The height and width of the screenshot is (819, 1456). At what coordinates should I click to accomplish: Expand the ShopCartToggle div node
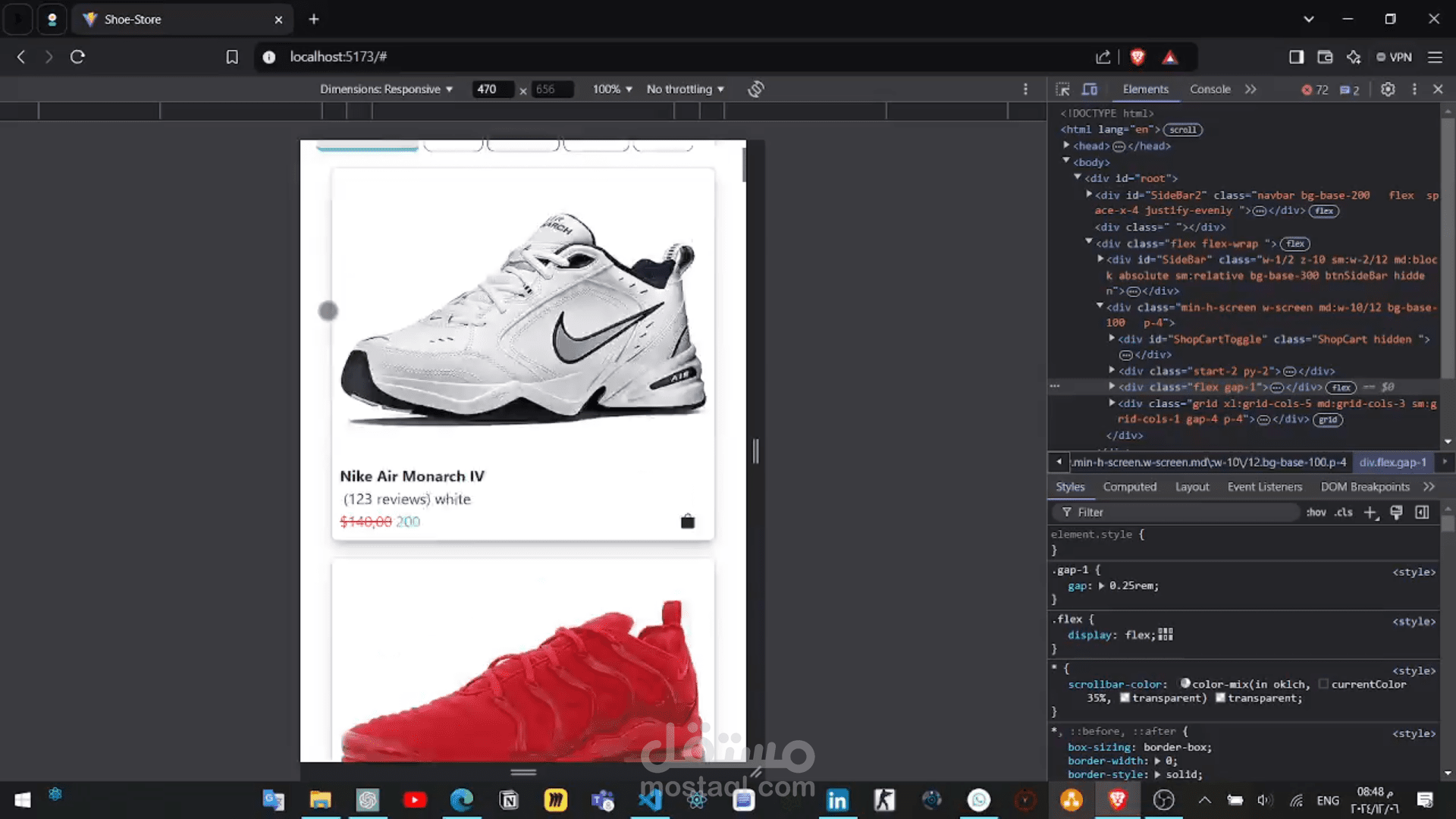point(1112,339)
